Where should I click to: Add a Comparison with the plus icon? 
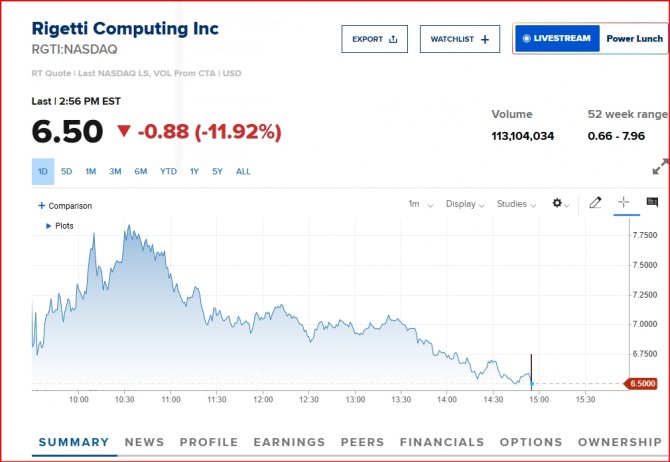[42, 206]
